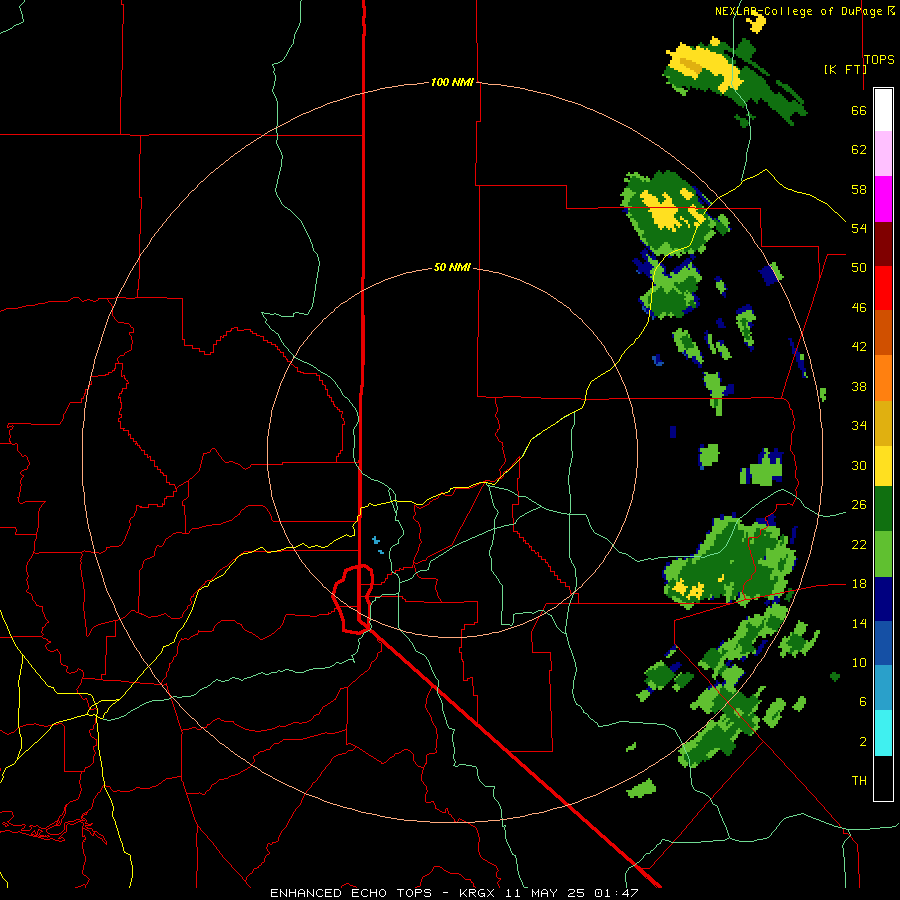The width and height of the screenshot is (900, 900).
Task: Select the light green legend swatch
Action: (x=883, y=554)
